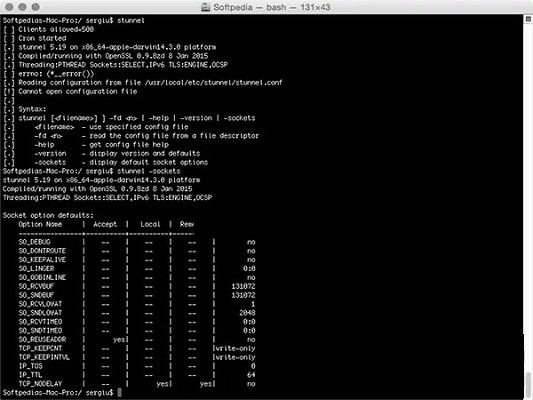Image resolution: width=533 pixels, height=400 pixels.
Task: Click the first 'stunnel' command at top prompt
Action: coord(131,20)
